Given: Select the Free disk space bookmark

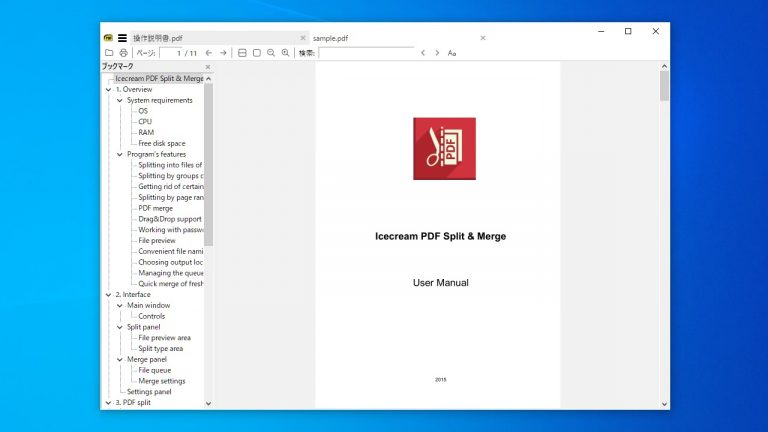Looking at the screenshot, I should tap(162, 144).
